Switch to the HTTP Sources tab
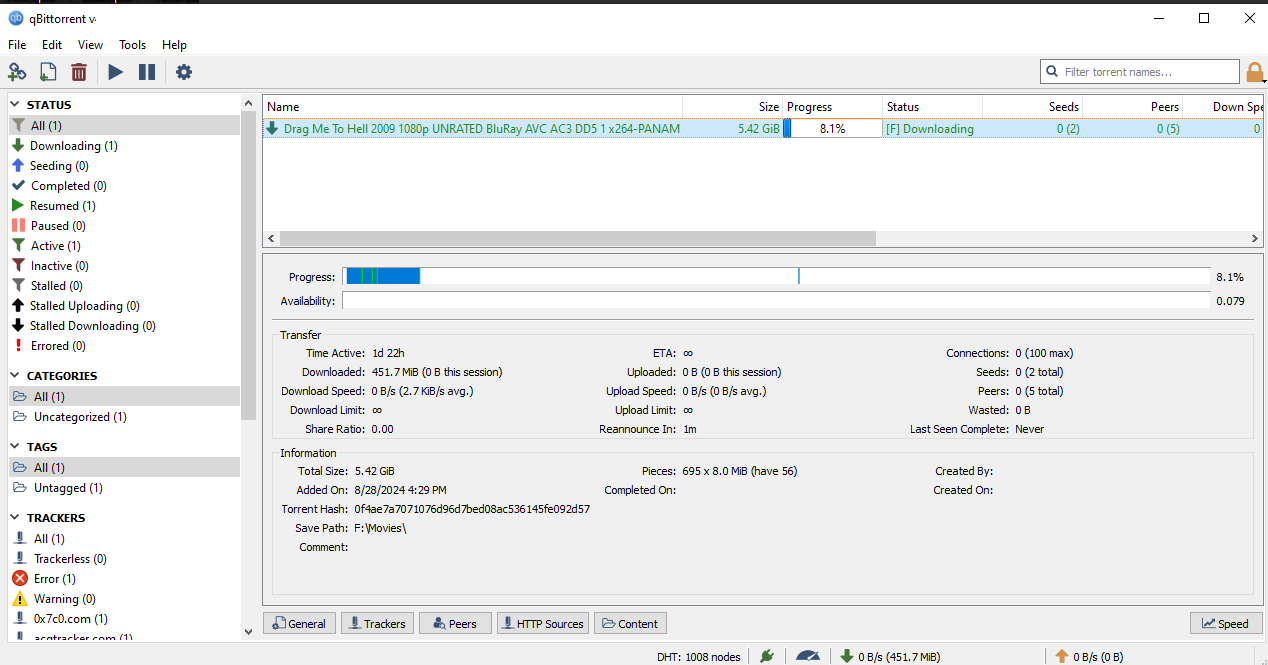Image resolution: width=1268 pixels, height=665 pixels. (543, 623)
